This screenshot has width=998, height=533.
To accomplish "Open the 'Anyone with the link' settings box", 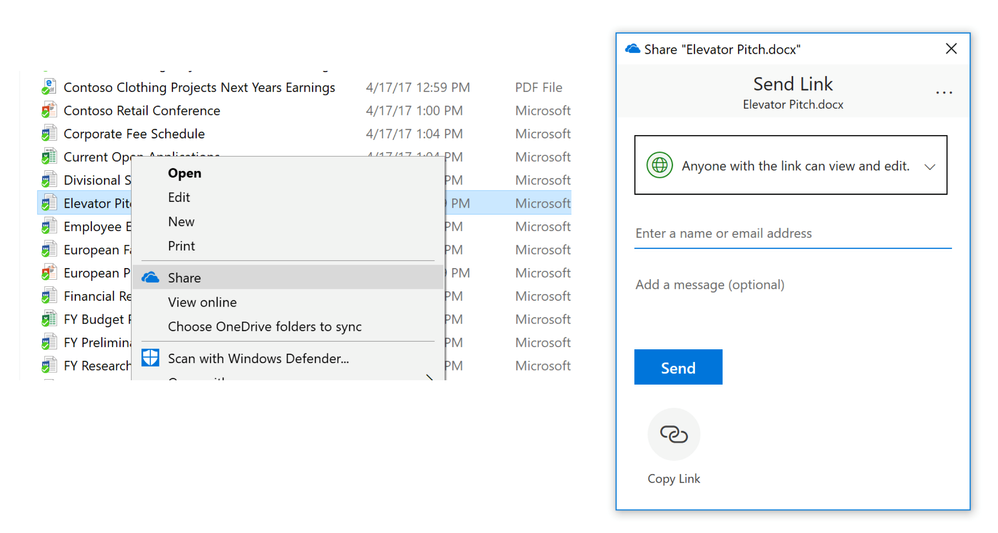I will (790, 166).
